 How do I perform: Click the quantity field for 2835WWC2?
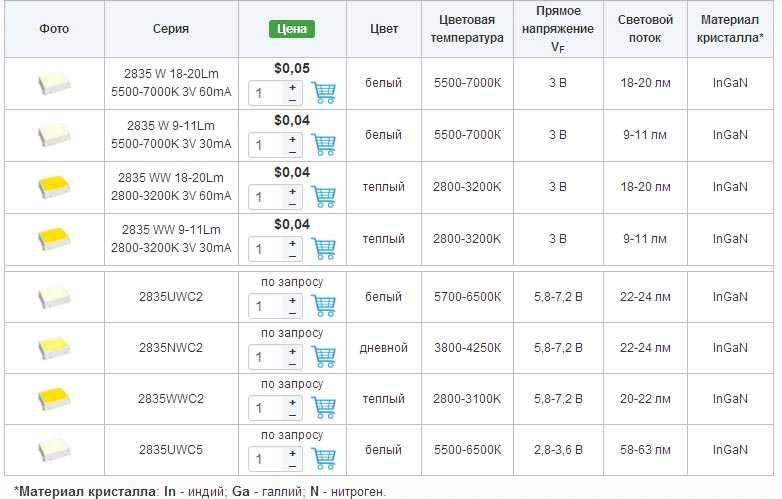[268, 408]
